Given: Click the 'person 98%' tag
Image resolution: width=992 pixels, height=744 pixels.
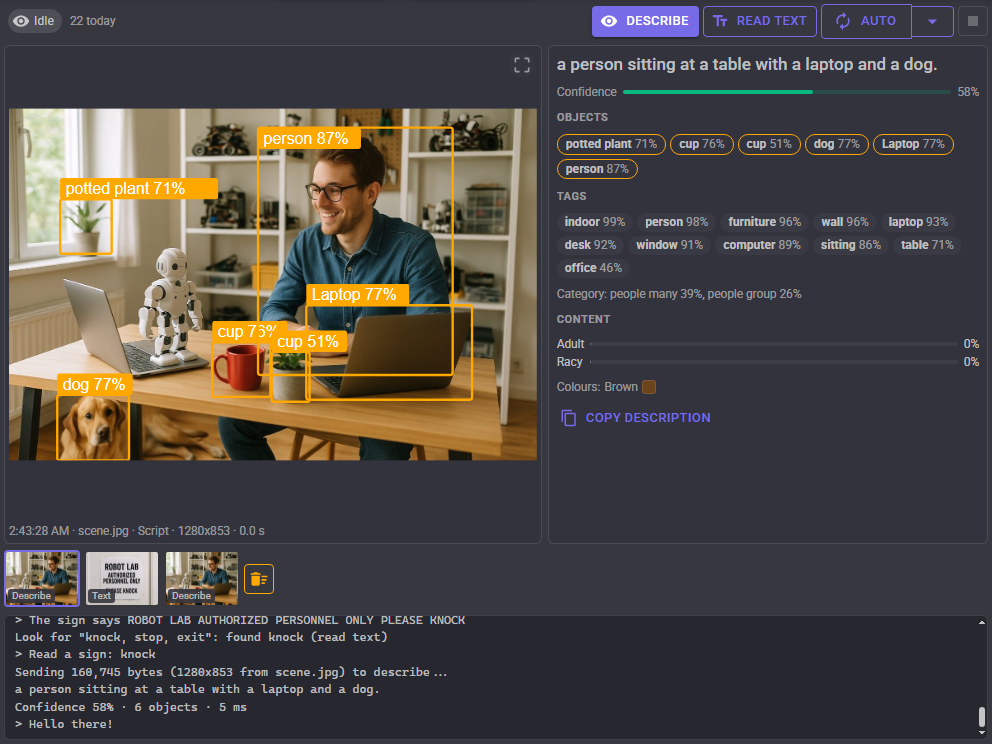Looking at the screenshot, I should tap(676, 222).
